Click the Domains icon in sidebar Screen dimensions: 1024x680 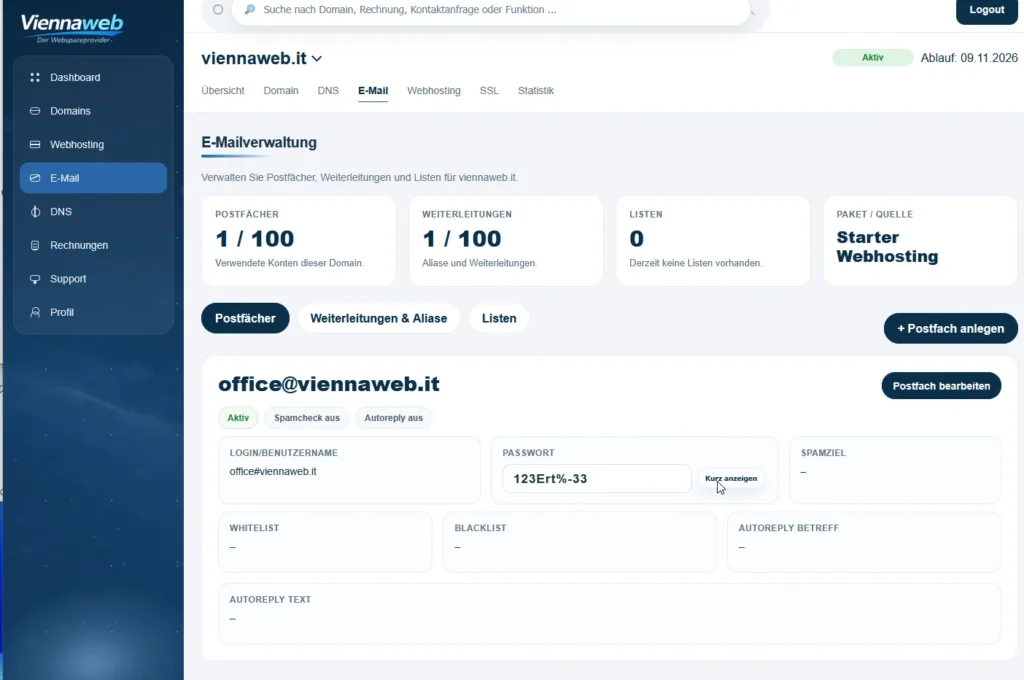pyautogui.click(x=35, y=111)
